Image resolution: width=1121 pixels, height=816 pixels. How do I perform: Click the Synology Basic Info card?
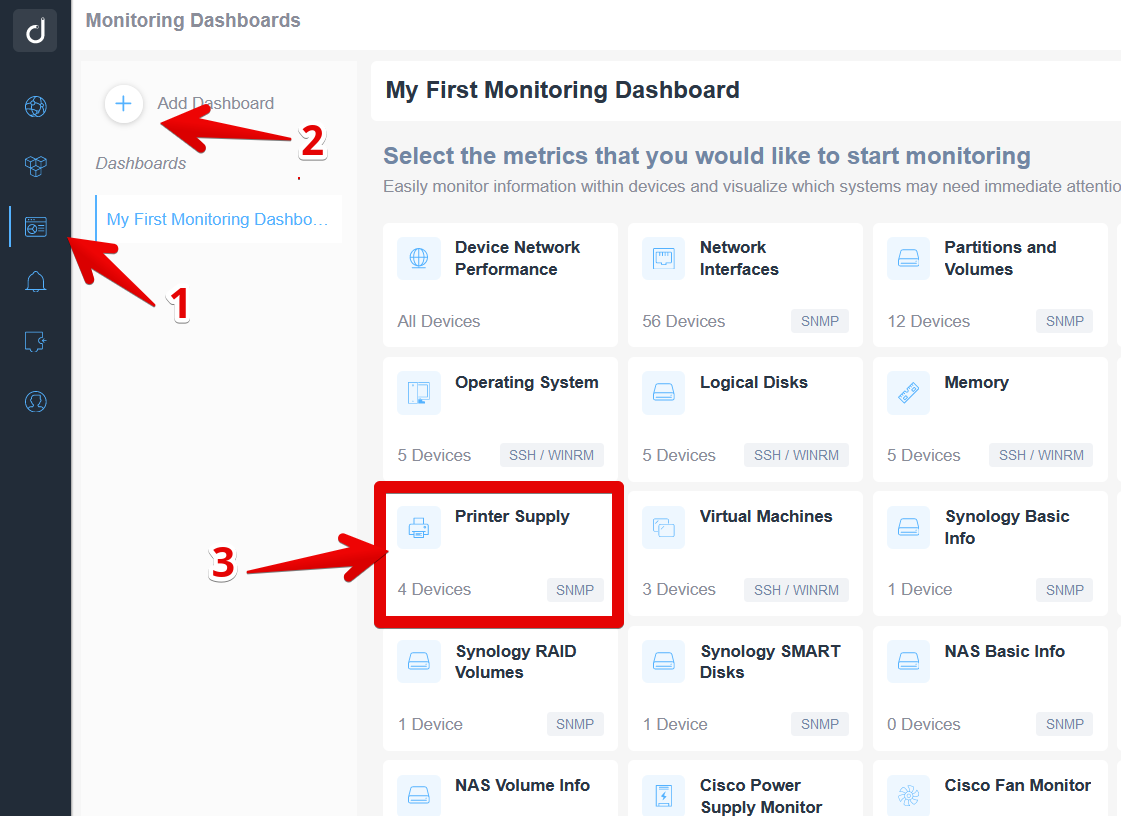pos(989,553)
